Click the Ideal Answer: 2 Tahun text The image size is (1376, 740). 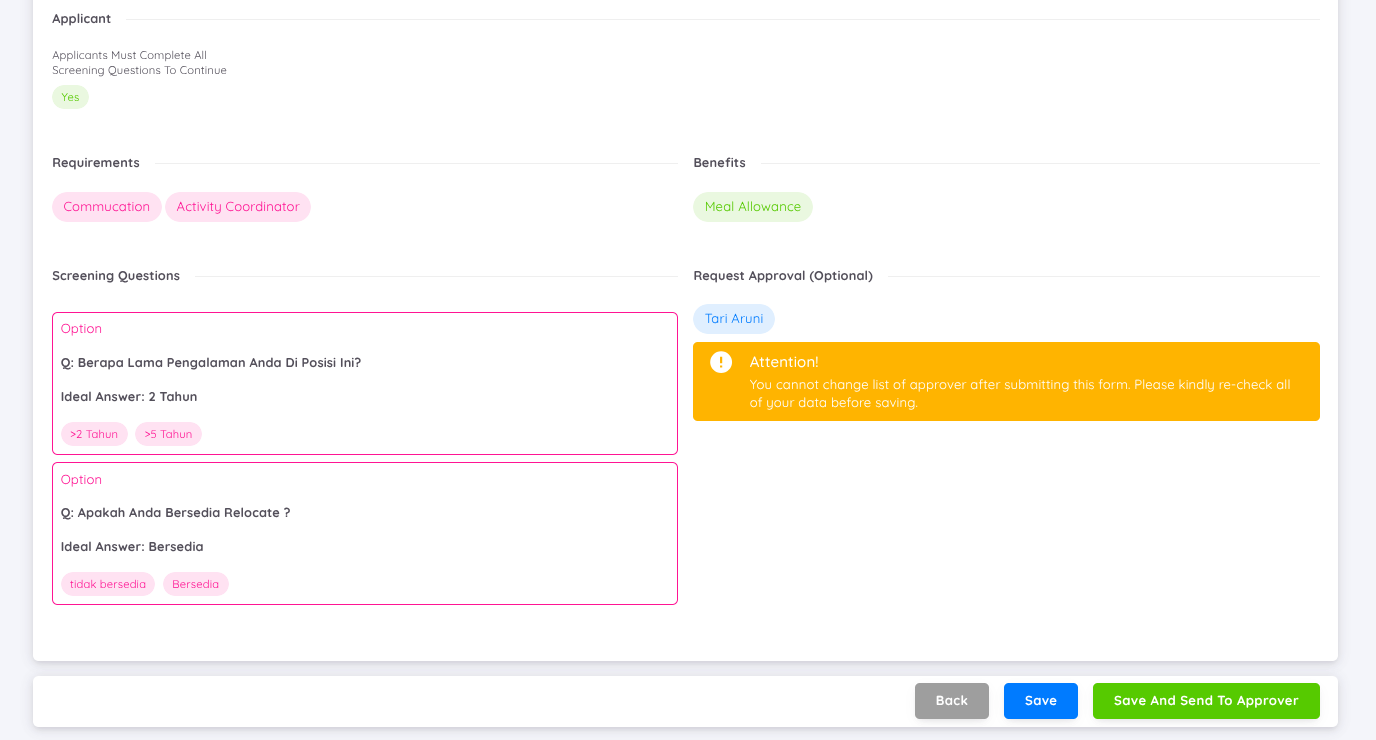(x=129, y=397)
